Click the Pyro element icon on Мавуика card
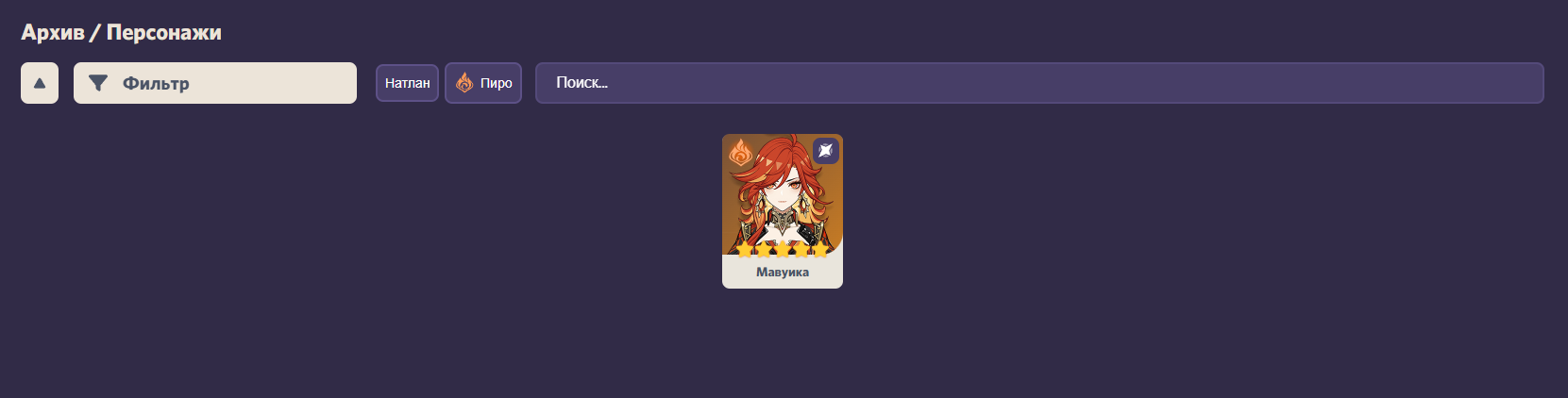This screenshot has height=398, width=1568. pos(740,152)
